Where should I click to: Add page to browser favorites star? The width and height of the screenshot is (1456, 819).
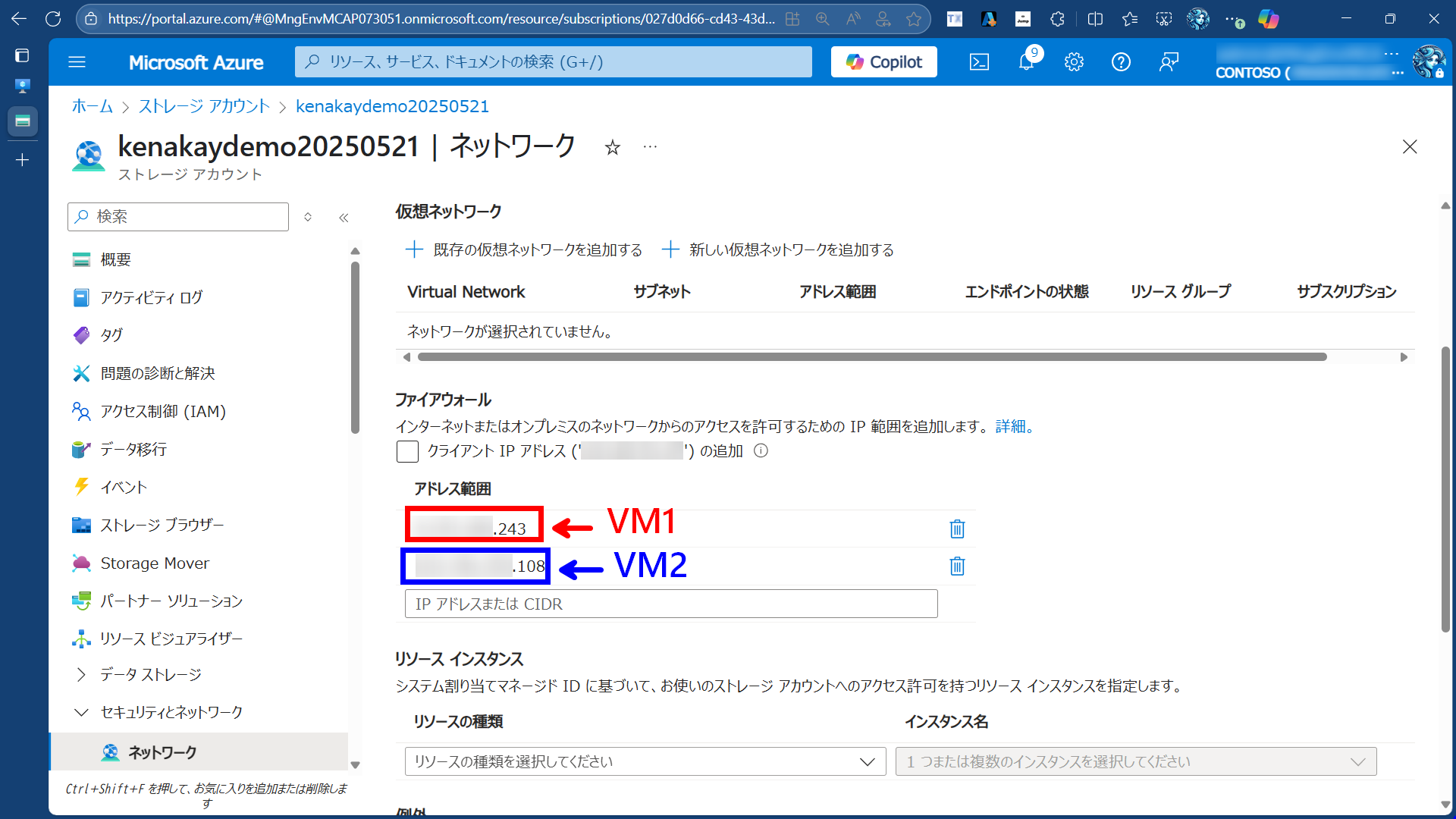(x=914, y=19)
